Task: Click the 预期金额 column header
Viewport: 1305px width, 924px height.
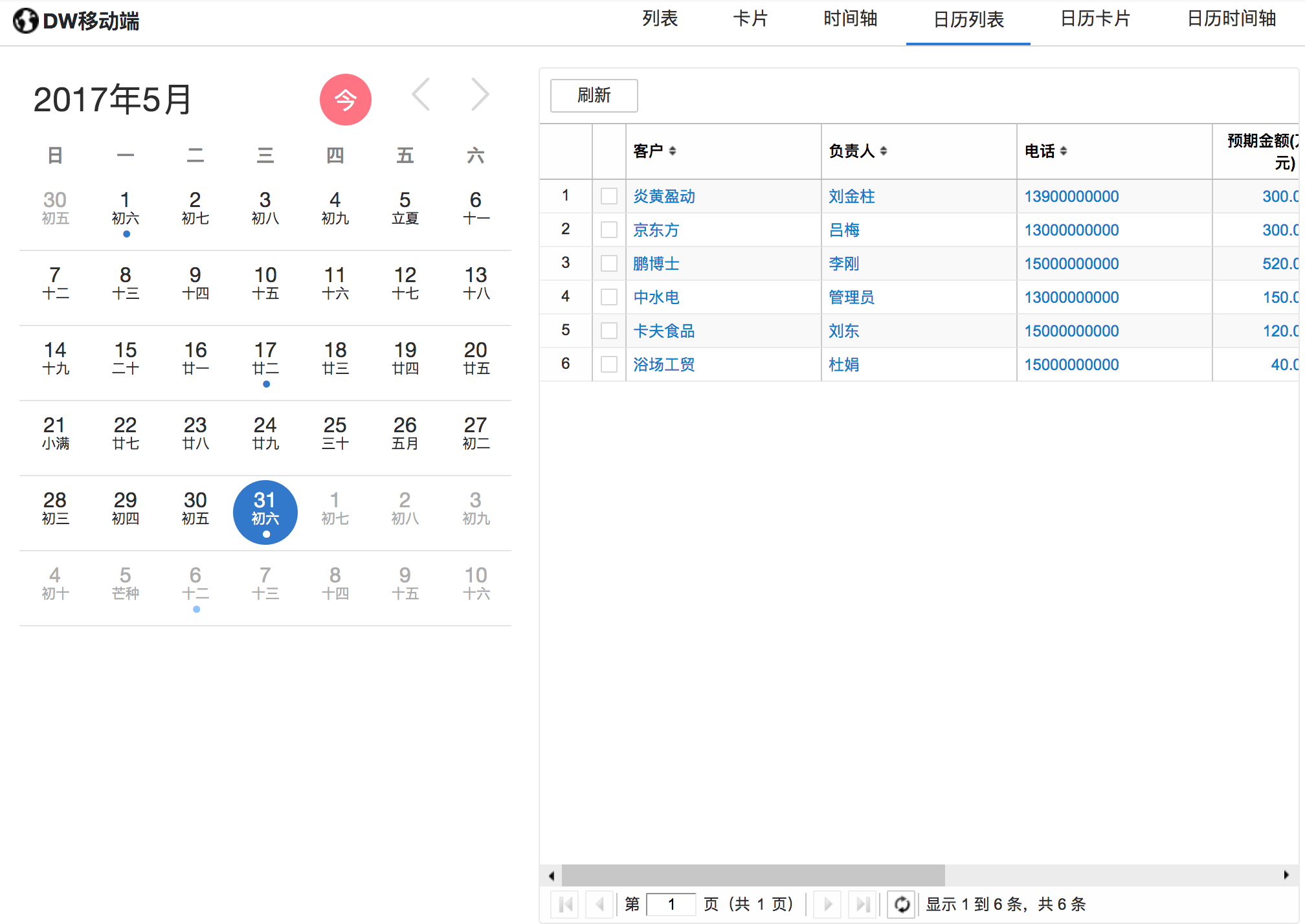Action: 1256,151
